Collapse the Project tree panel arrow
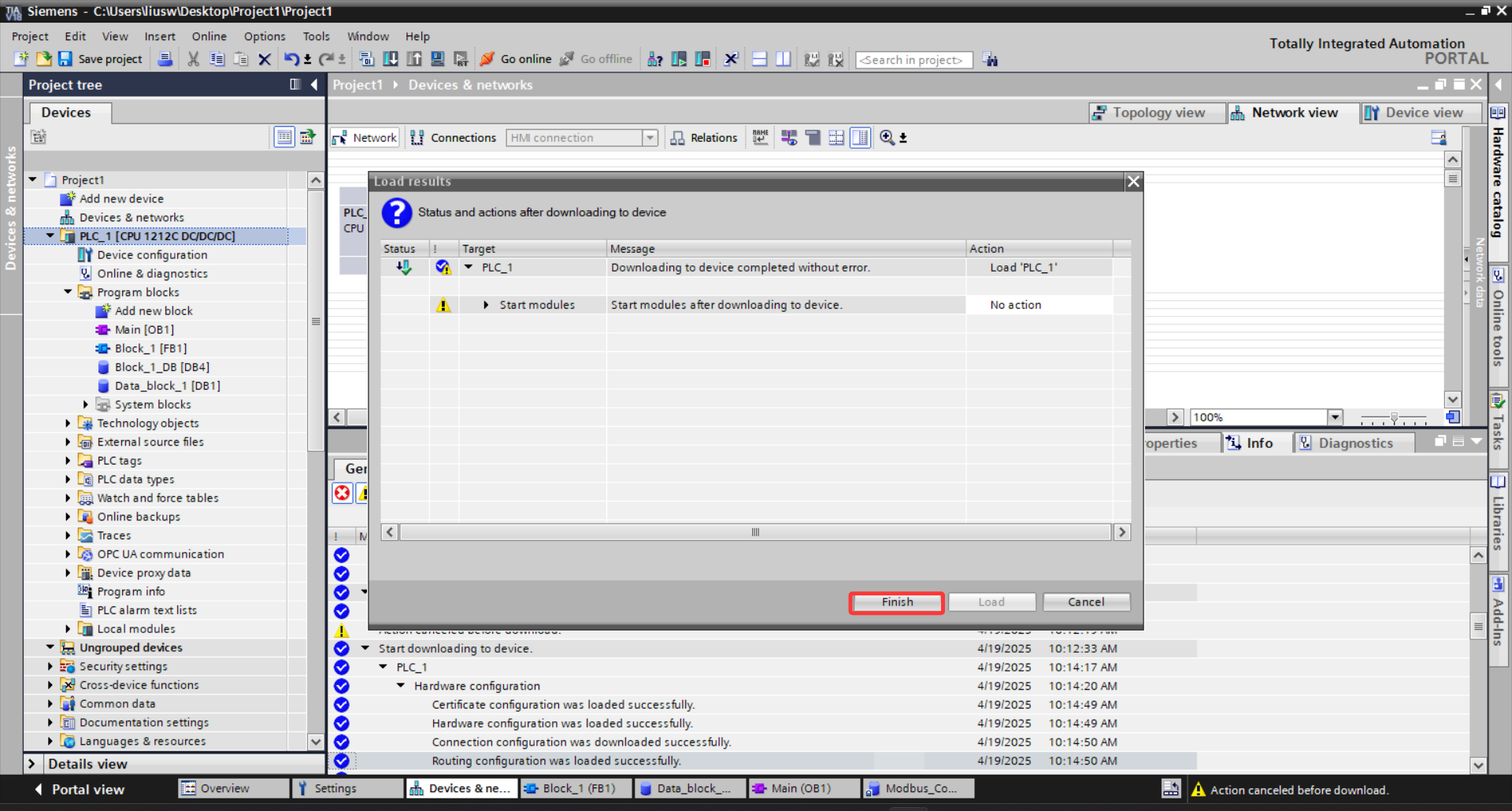The width and height of the screenshot is (1512, 811). click(x=314, y=84)
